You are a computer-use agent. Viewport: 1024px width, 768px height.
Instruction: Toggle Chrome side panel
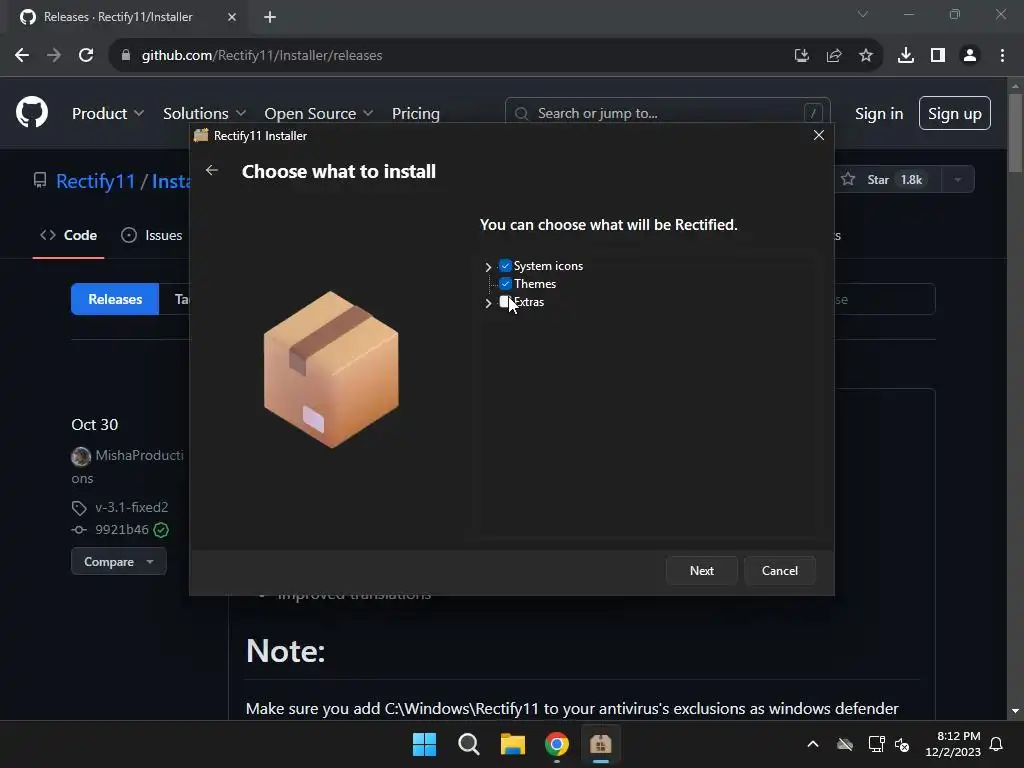point(938,56)
